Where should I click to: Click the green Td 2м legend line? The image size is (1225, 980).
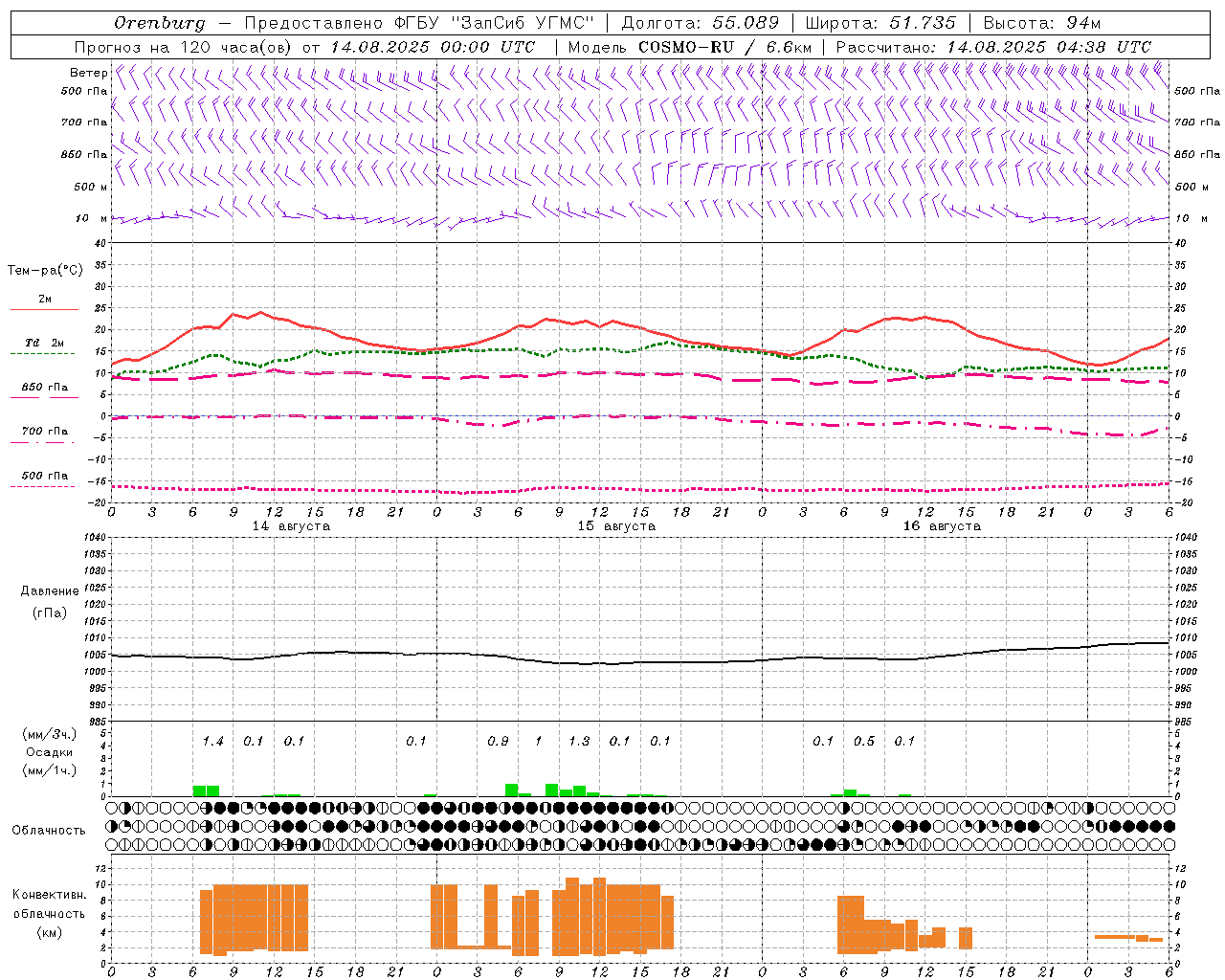pyautogui.click(x=44, y=353)
